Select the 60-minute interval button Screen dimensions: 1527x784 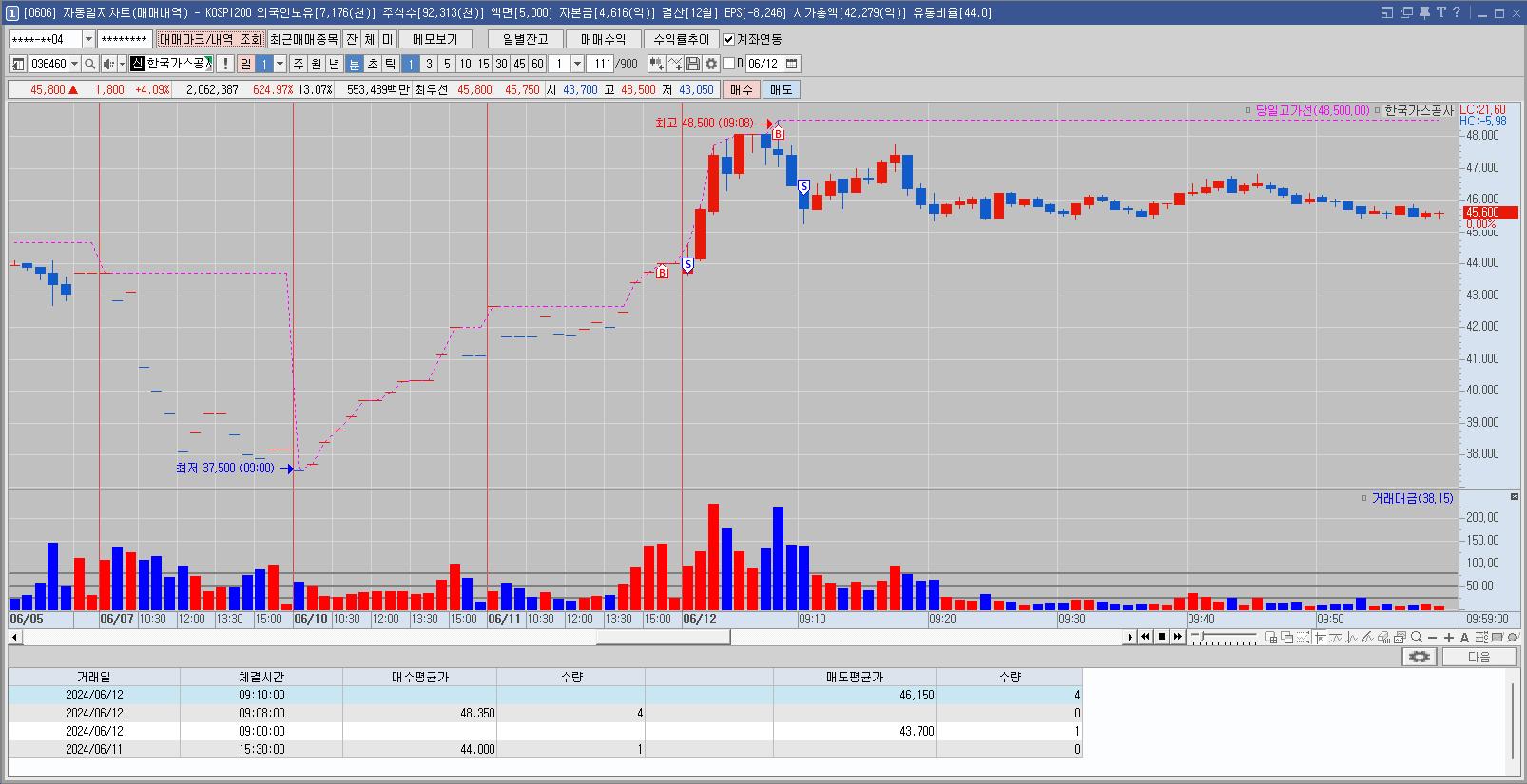[537, 64]
